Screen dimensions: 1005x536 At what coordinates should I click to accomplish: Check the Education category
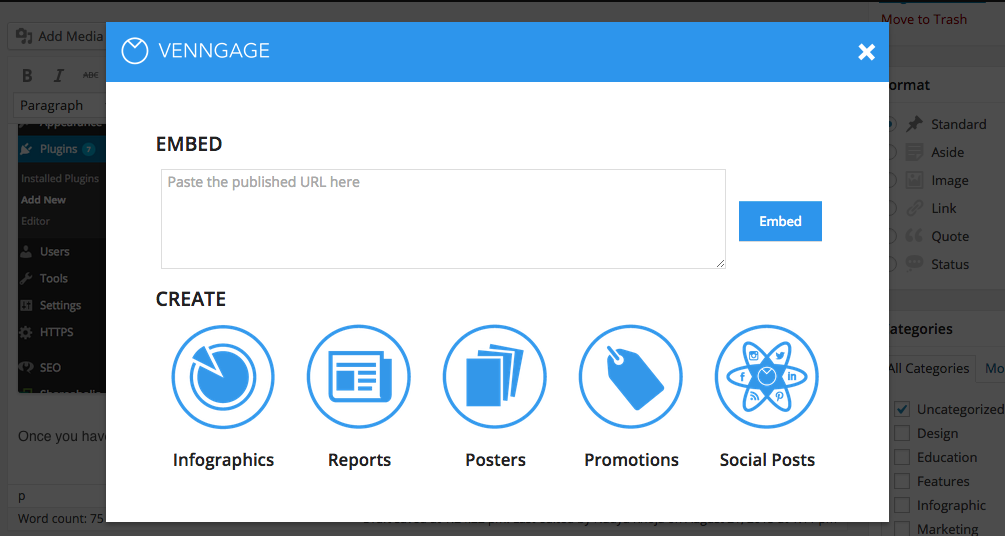click(x=902, y=457)
